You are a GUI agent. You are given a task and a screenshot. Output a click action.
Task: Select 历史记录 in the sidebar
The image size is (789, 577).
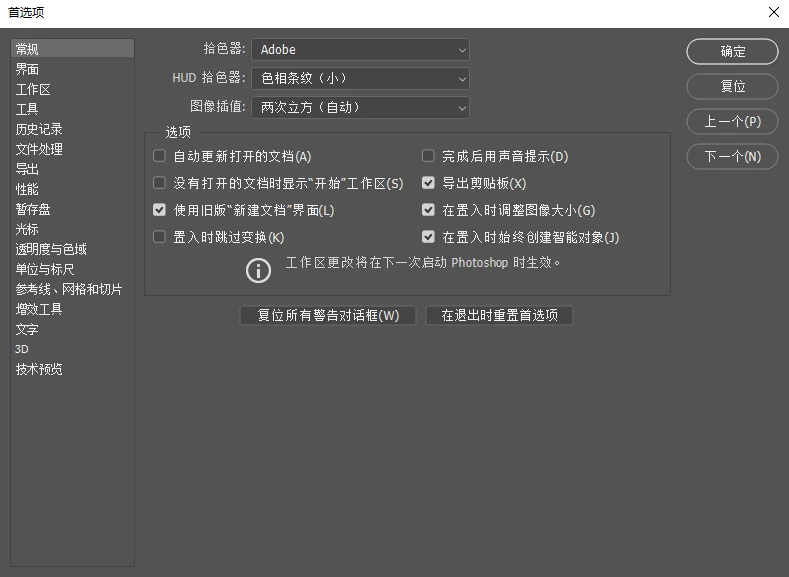click(x=72, y=129)
